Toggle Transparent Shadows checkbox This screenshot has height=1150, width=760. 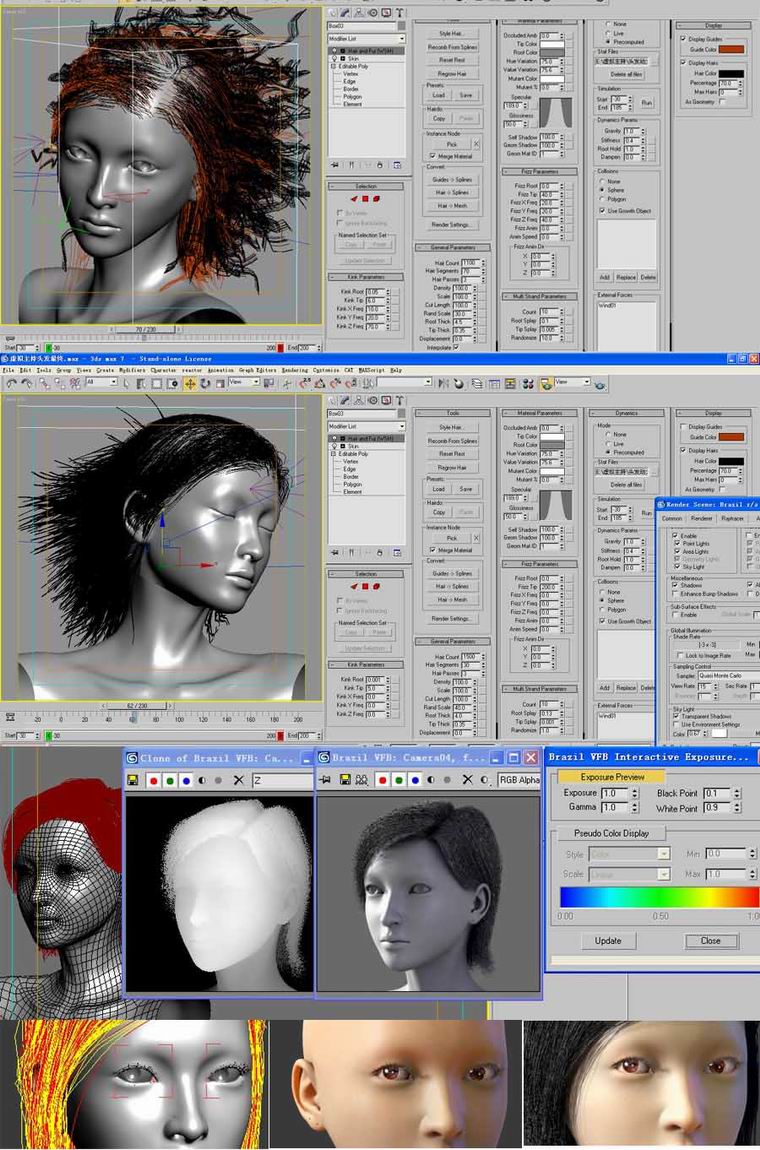tap(676, 716)
